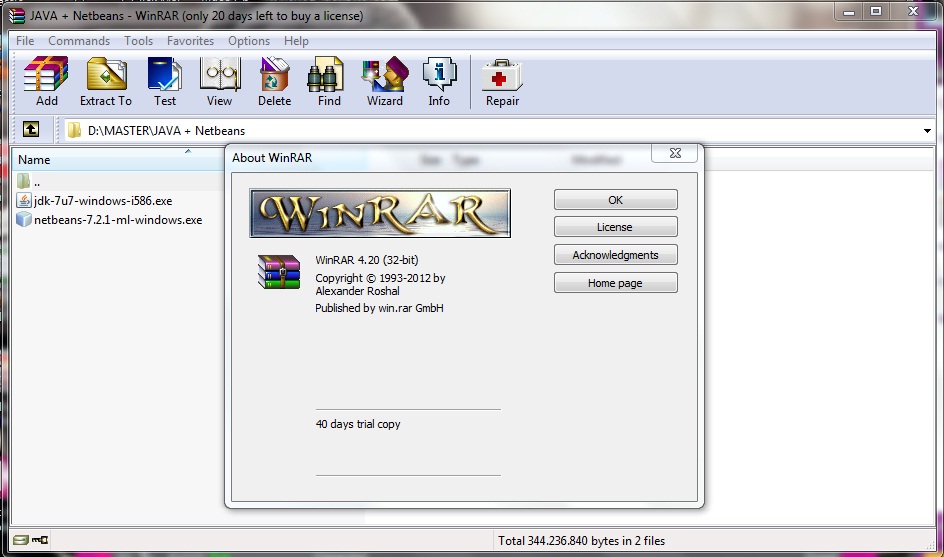The height and width of the screenshot is (557, 944).
Task: Click the Extract To toolbar icon
Action: (x=107, y=73)
